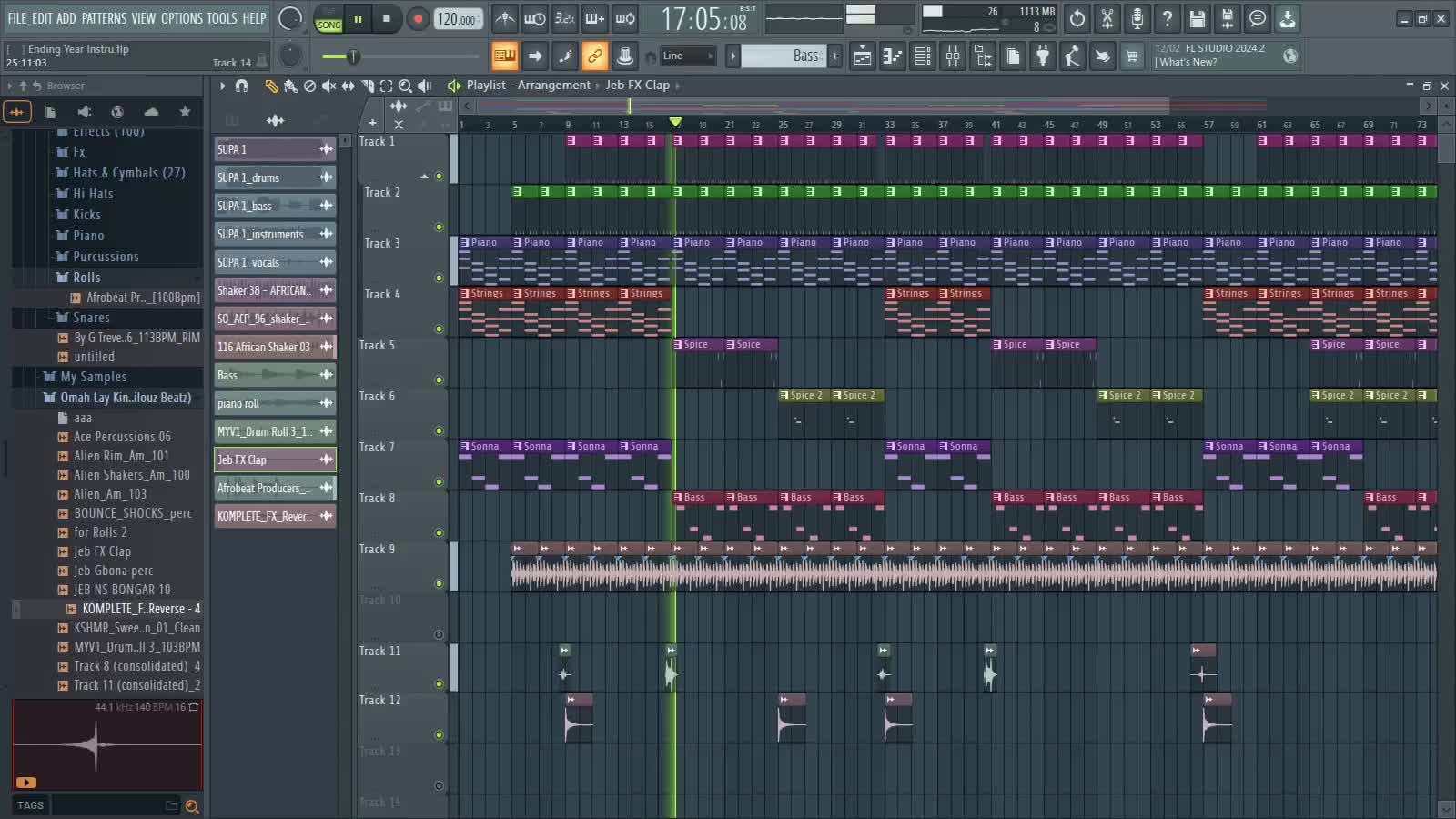
Task: Expand the Snares folder in browser
Action: tap(91, 318)
